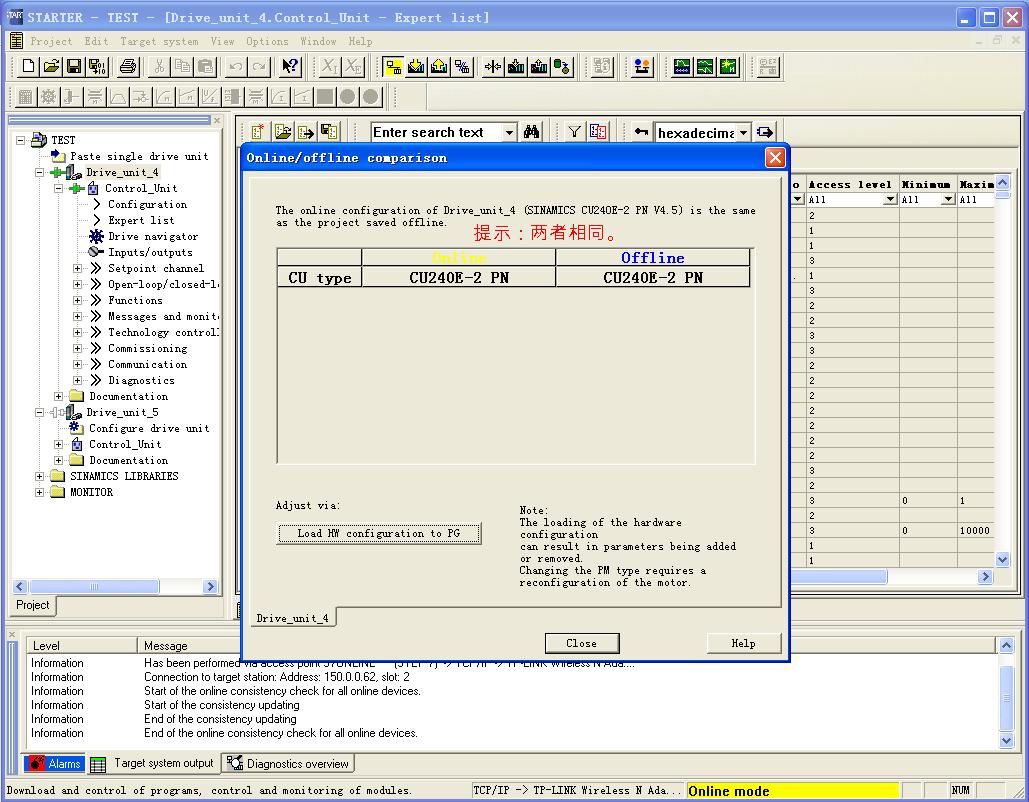Click the left arrow icon before hexadecimal box
Viewport: 1029px width, 802px height.
pos(640,132)
